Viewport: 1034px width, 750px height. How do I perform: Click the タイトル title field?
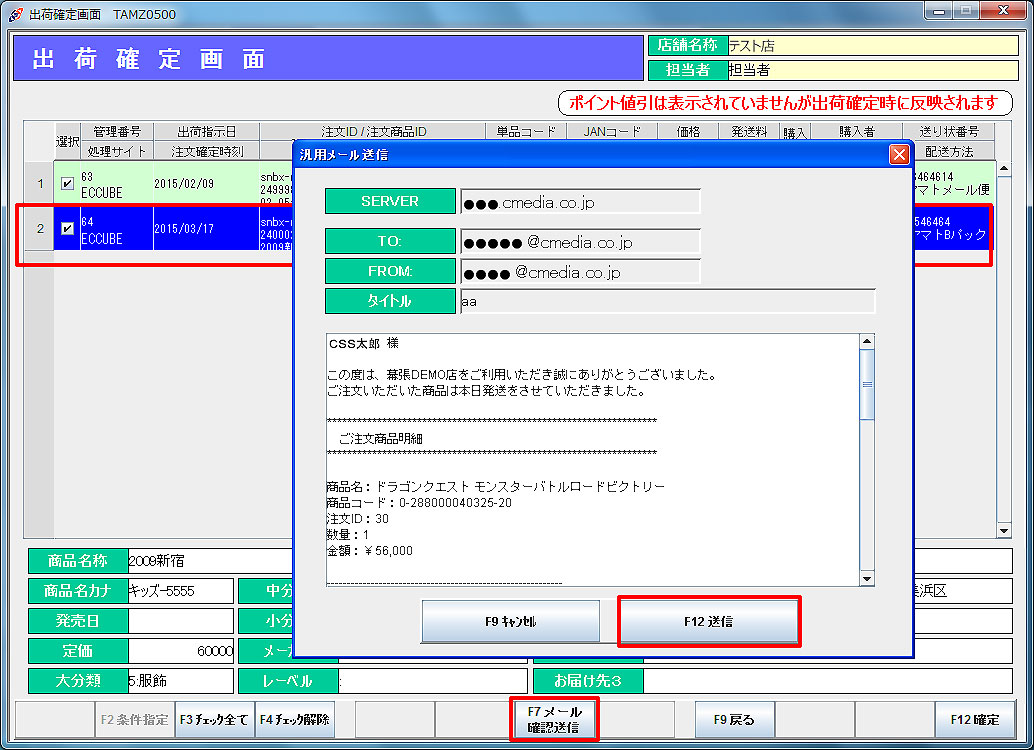[667, 302]
